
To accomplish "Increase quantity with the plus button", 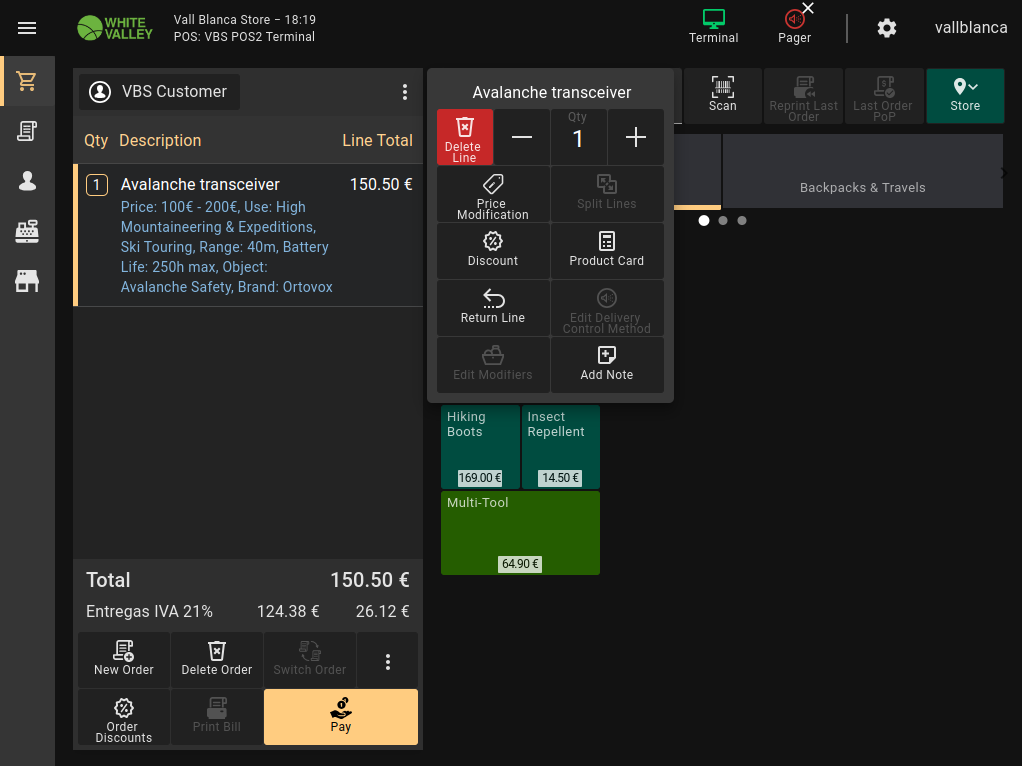I will [x=636, y=137].
